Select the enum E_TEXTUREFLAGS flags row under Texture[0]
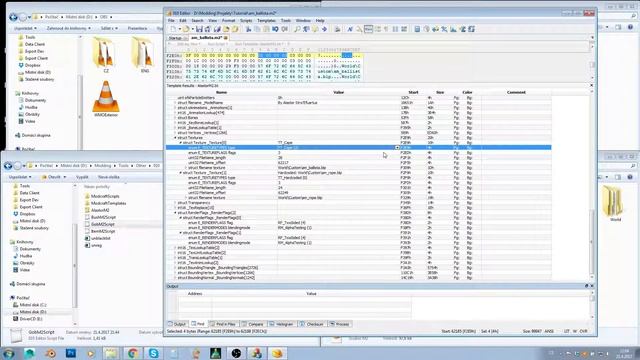 pos(358,153)
